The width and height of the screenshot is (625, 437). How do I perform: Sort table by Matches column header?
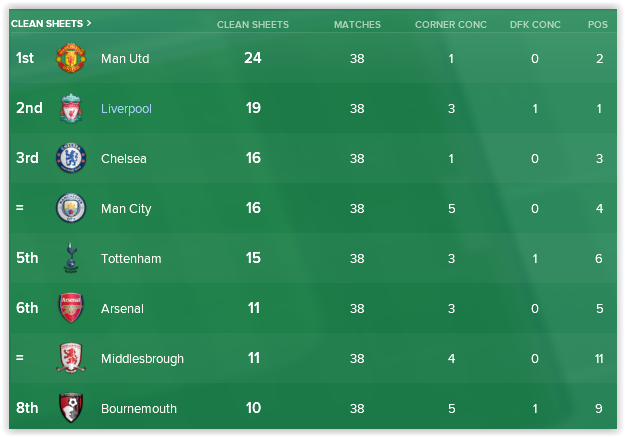click(x=357, y=23)
